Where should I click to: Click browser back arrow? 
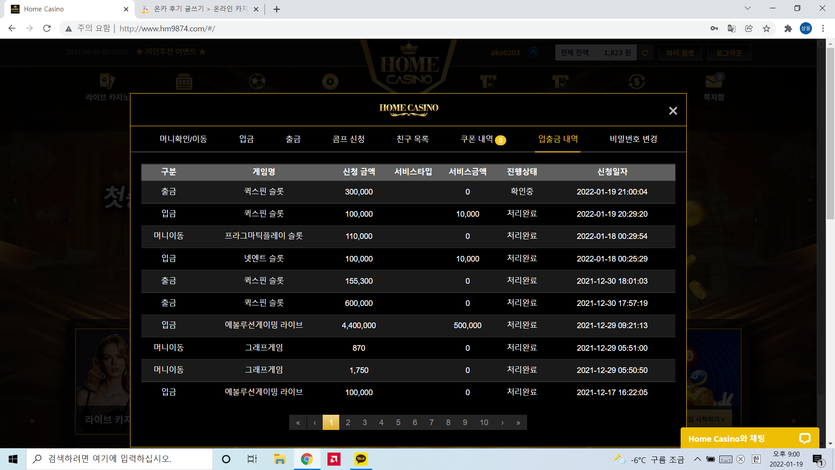point(12,28)
